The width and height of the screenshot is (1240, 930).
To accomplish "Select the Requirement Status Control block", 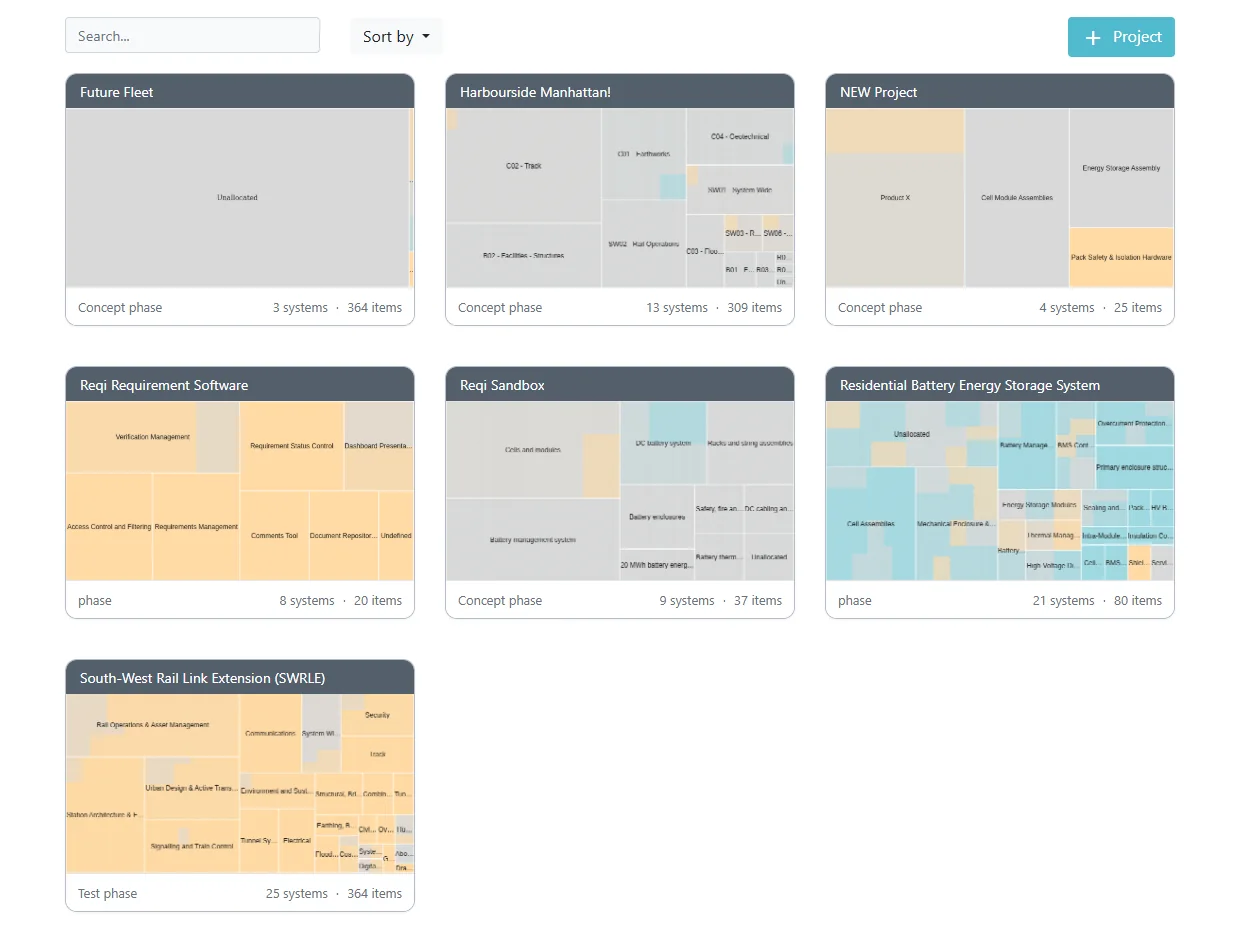I will [292, 446].
